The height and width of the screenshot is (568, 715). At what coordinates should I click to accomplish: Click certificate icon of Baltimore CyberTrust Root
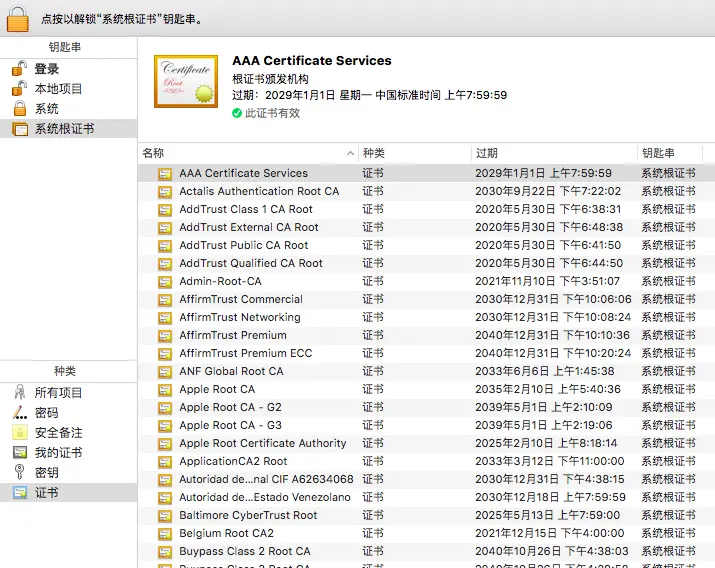(165, 516)
